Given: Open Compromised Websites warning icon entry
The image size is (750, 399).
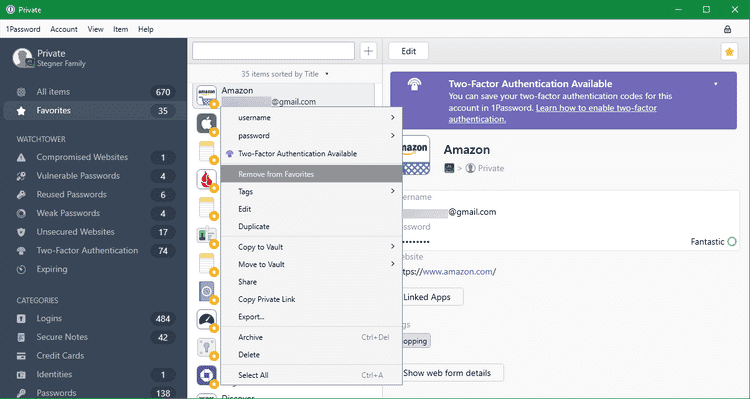Looking at the screenshot, I should coord(21,157).
